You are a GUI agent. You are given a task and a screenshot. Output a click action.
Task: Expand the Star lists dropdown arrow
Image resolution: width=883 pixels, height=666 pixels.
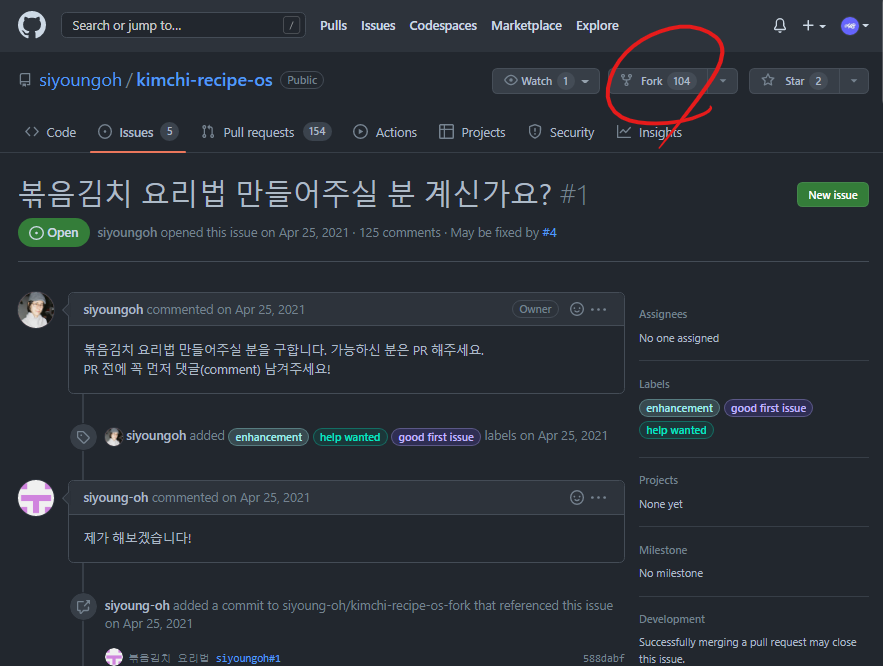(x=854, y=81)
